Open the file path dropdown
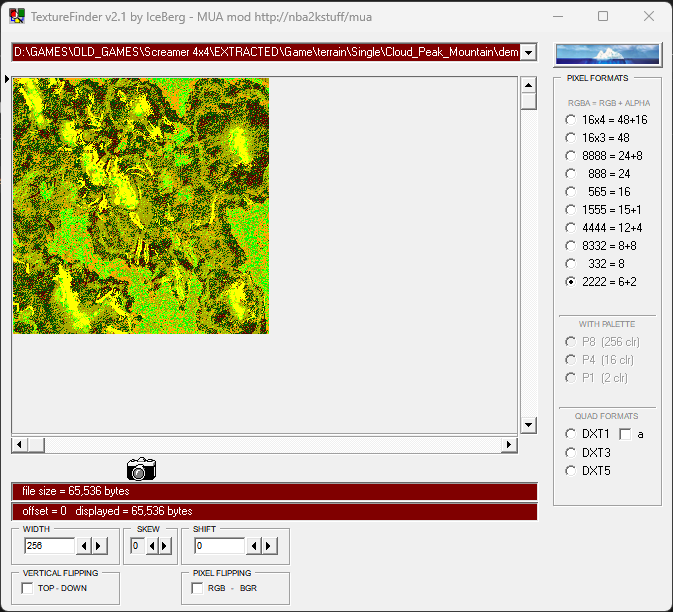The width and height of the screenshot is (673, 612). click(529, 52)
